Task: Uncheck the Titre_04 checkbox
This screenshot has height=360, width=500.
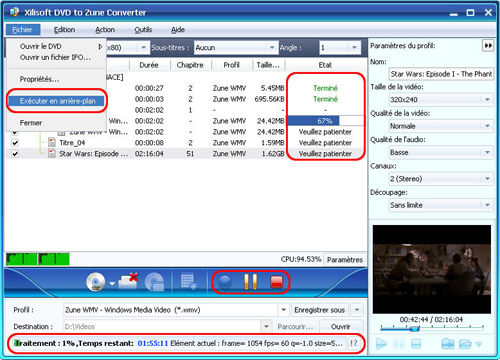Action: pos(15,143)
